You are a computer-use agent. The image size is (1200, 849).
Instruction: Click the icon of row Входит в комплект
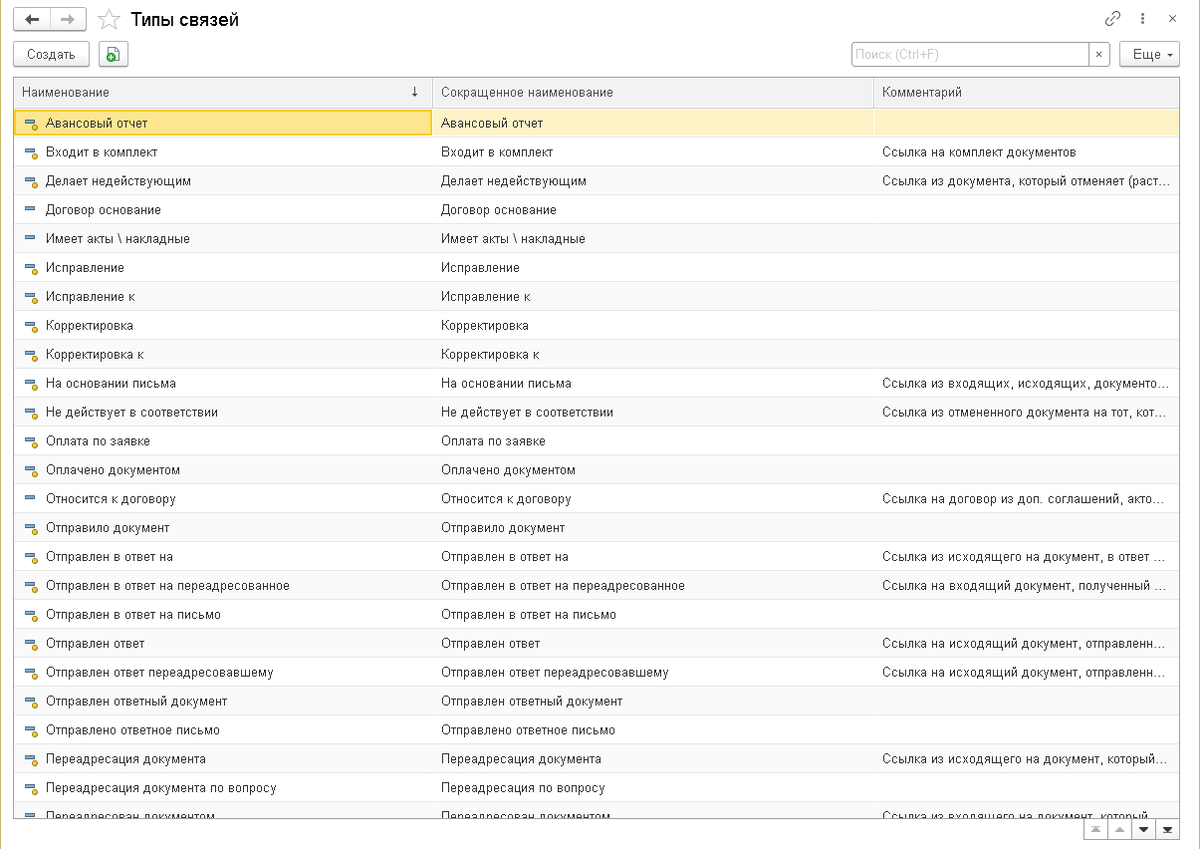click(31, 153)
